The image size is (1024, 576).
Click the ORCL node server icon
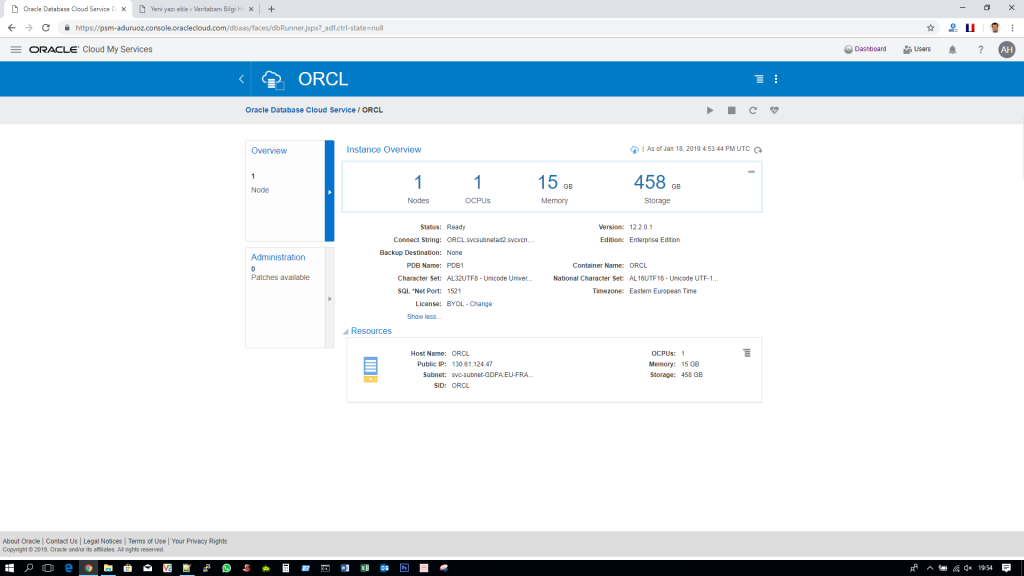pos(370,369)
